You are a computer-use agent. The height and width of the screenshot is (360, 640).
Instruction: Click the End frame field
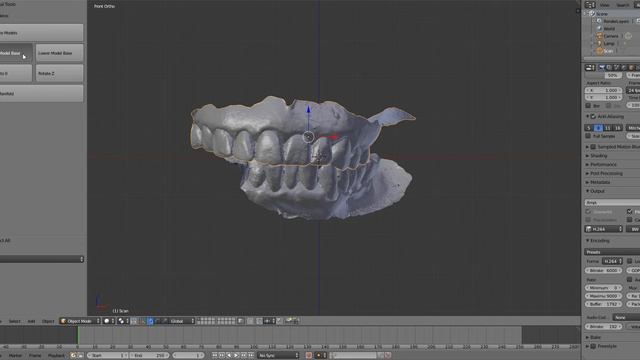pos(149,356)
